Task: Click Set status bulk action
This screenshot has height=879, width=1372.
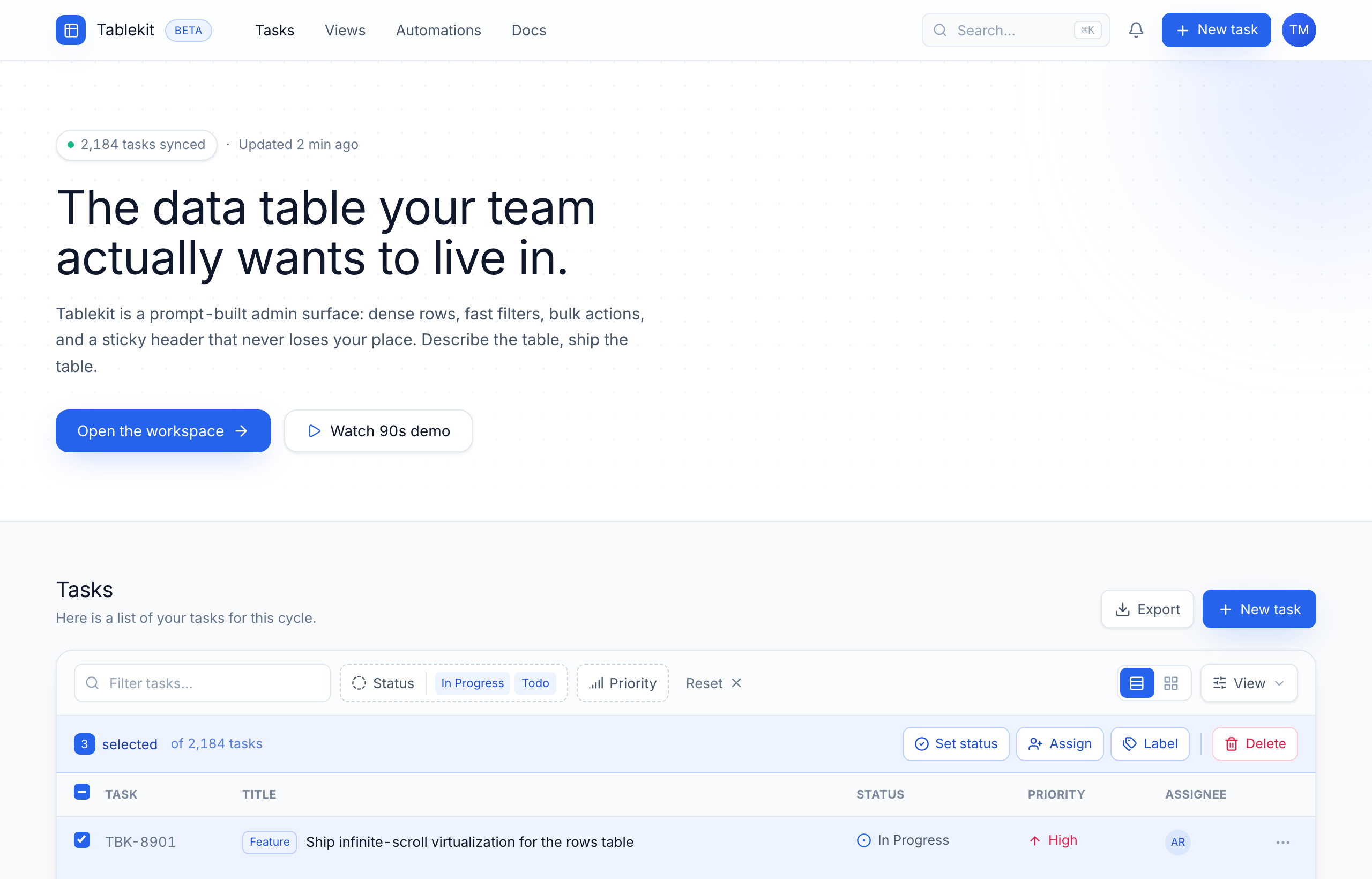Action: click(956, 744)
